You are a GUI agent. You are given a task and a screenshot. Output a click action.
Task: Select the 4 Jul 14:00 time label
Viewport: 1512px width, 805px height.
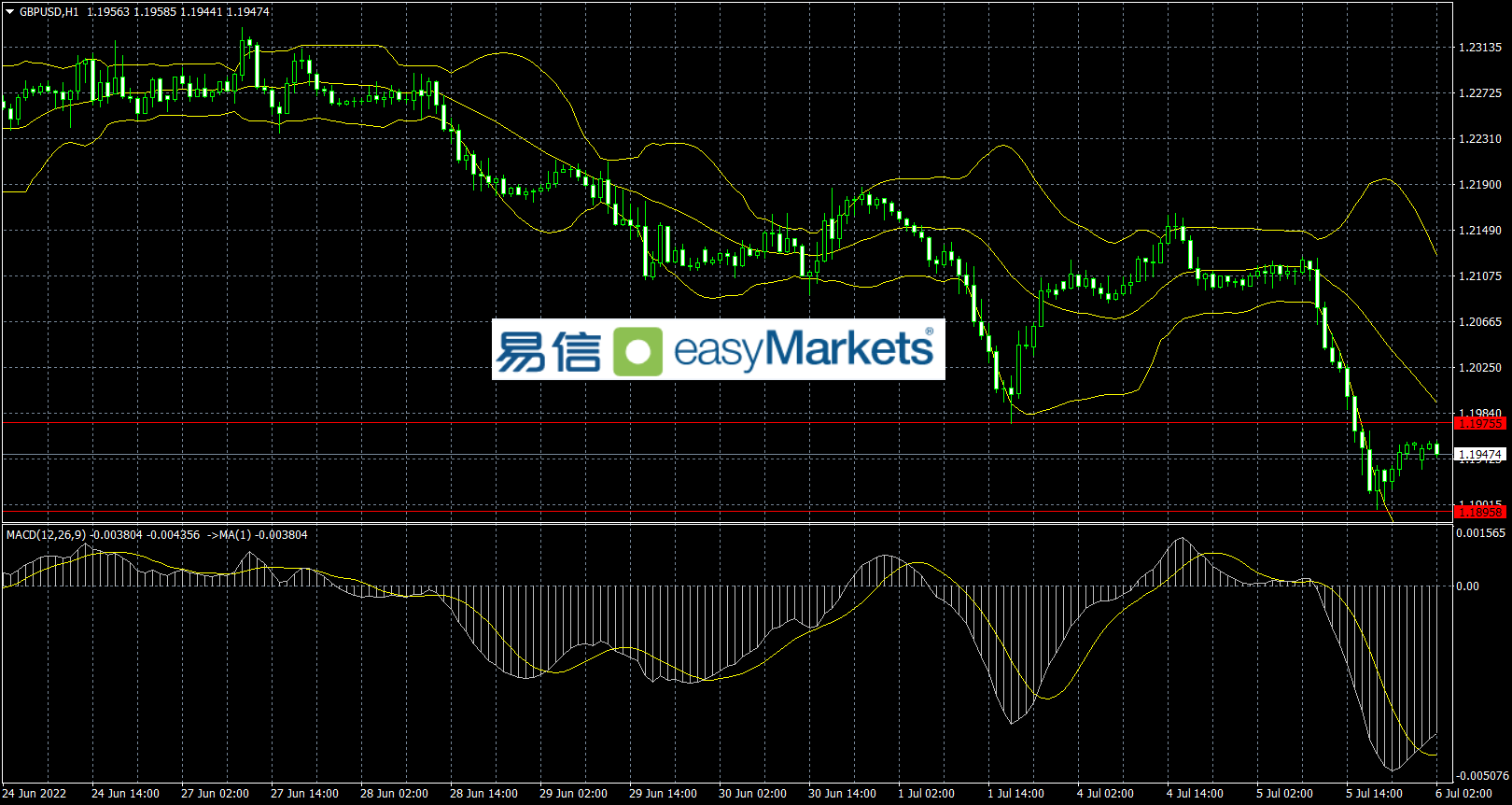(1195, 794)
